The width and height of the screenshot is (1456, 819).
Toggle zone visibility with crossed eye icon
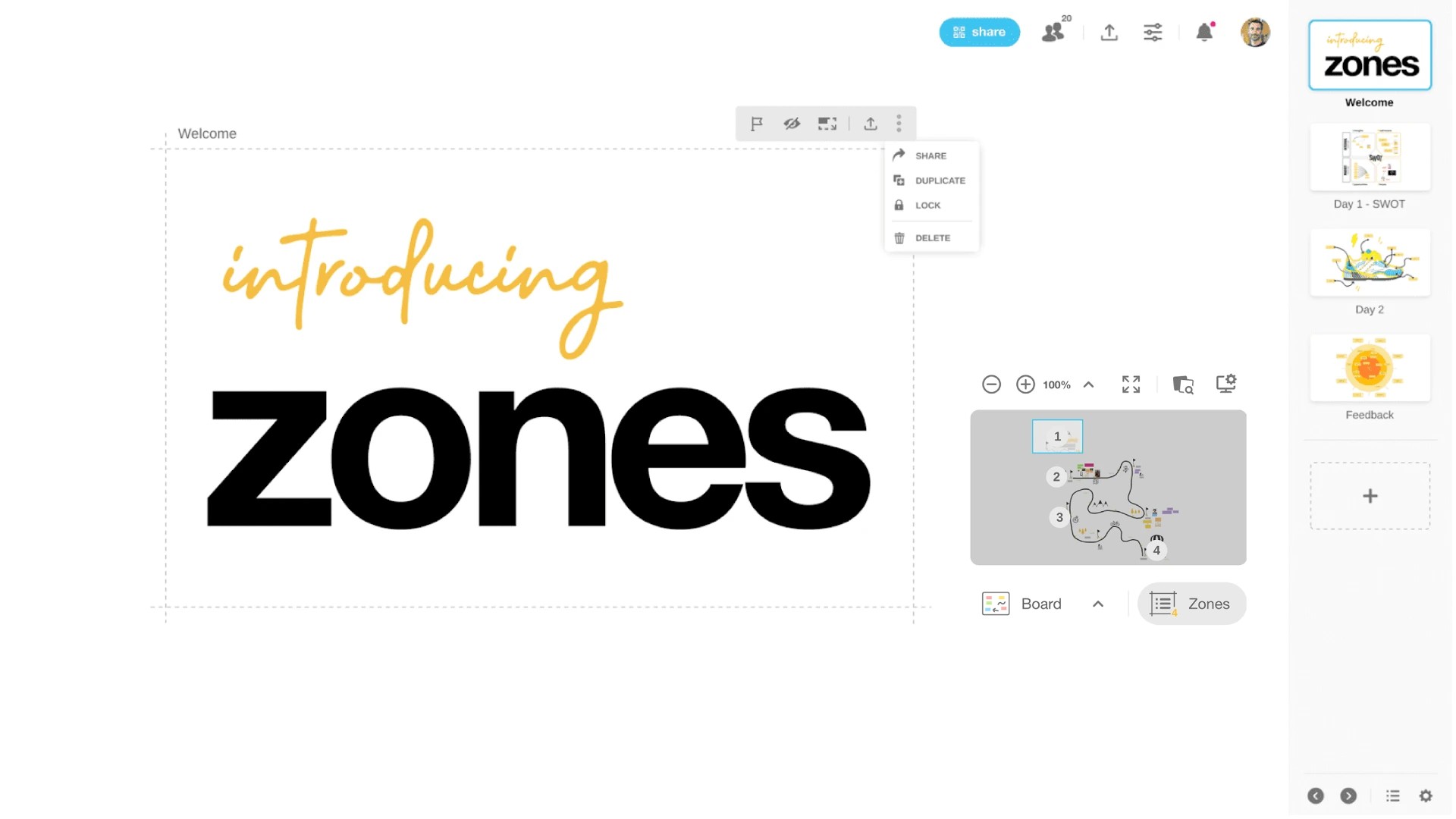(x=792, y=124)
